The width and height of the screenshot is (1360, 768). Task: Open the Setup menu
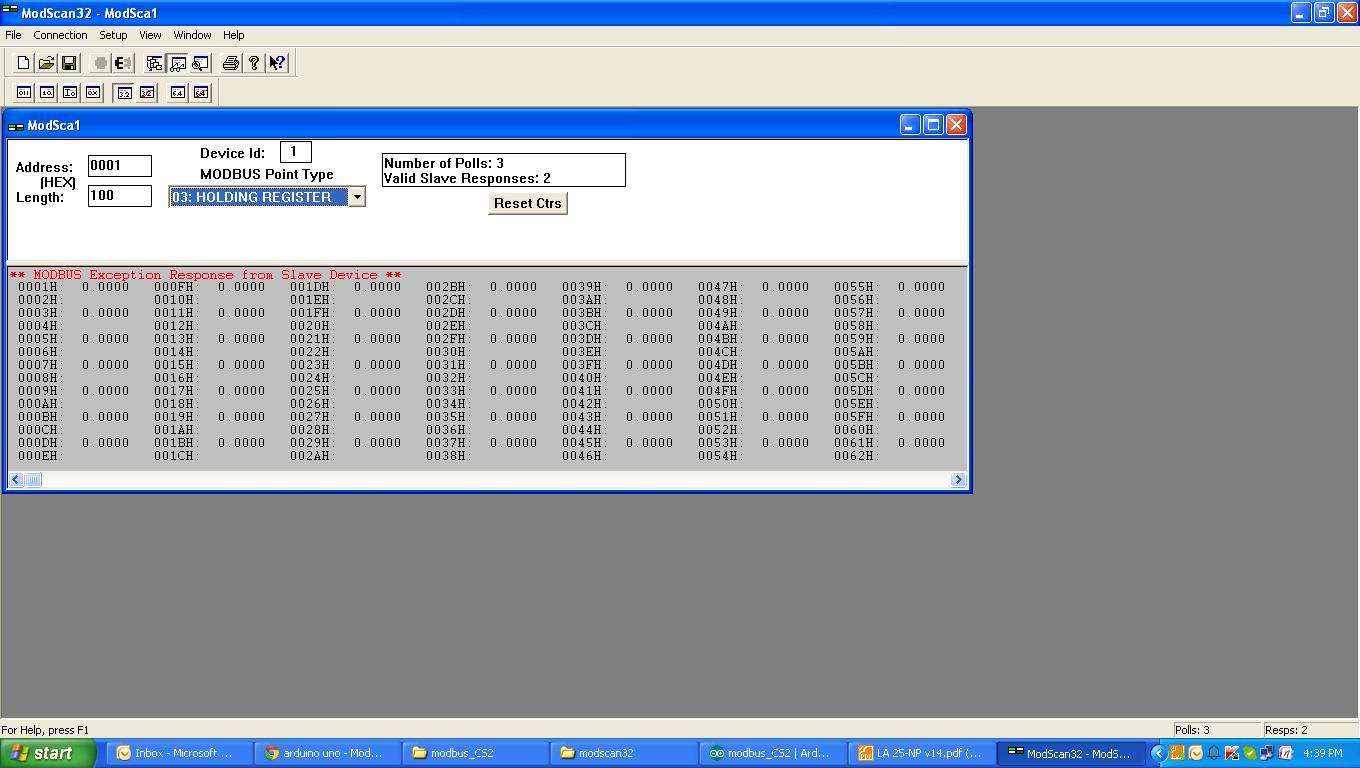[113, 35]
